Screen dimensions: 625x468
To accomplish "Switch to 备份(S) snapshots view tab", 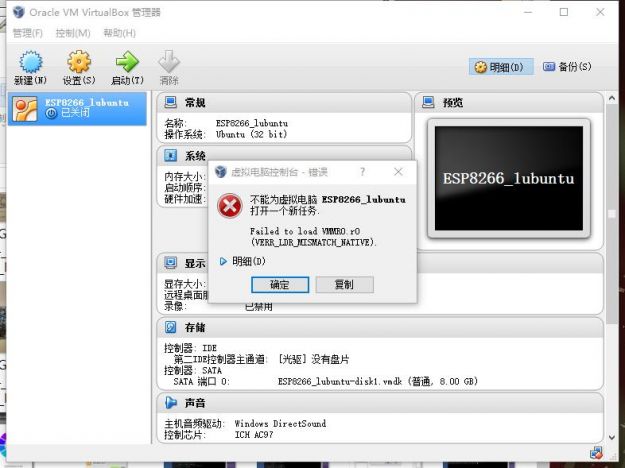I will pyautogui.click(x=567, y=67).
